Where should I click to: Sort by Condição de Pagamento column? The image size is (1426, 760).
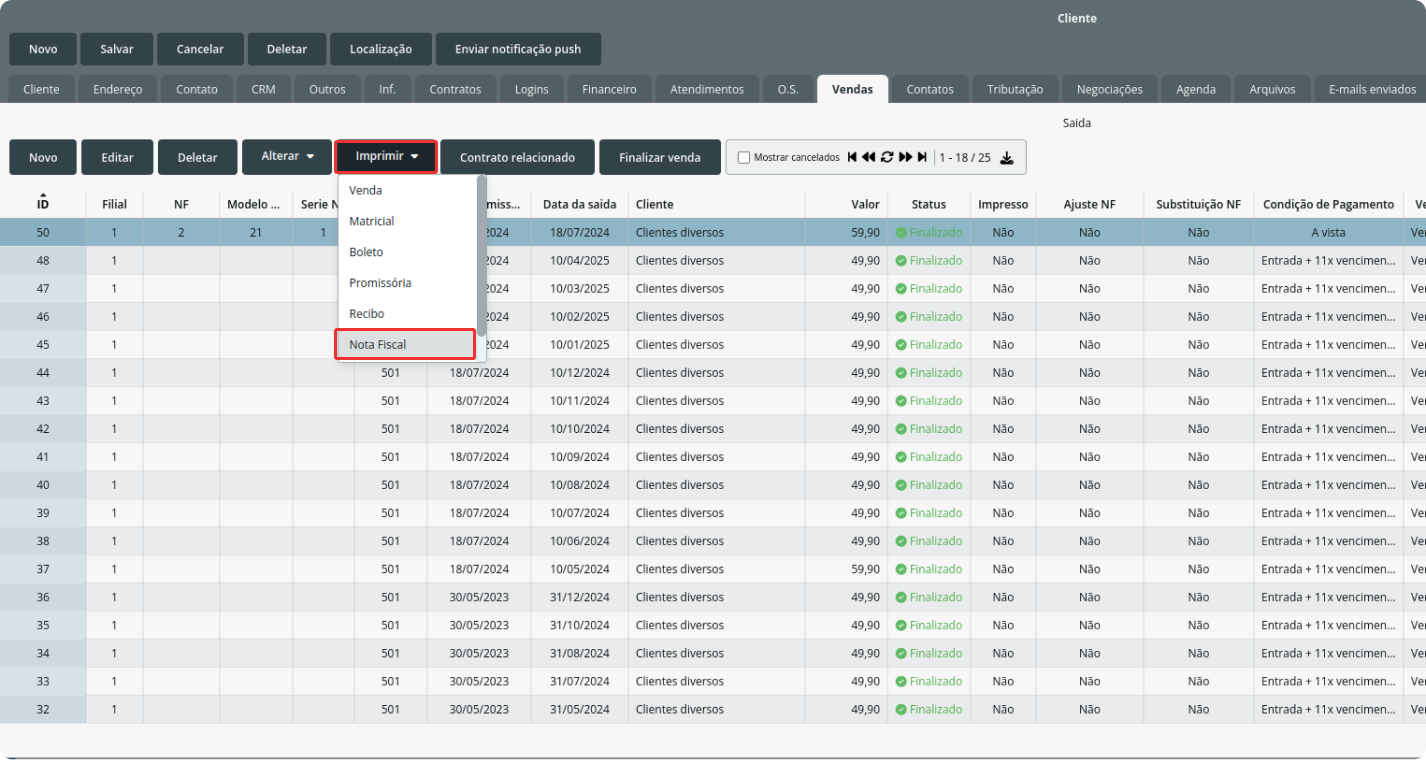(x=1328, y=204)
